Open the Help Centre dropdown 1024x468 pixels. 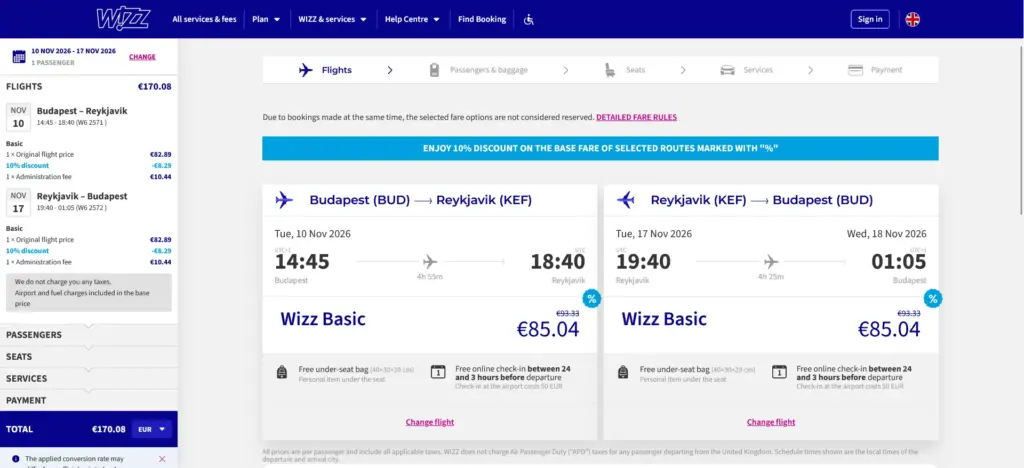[x=412, y=20]
